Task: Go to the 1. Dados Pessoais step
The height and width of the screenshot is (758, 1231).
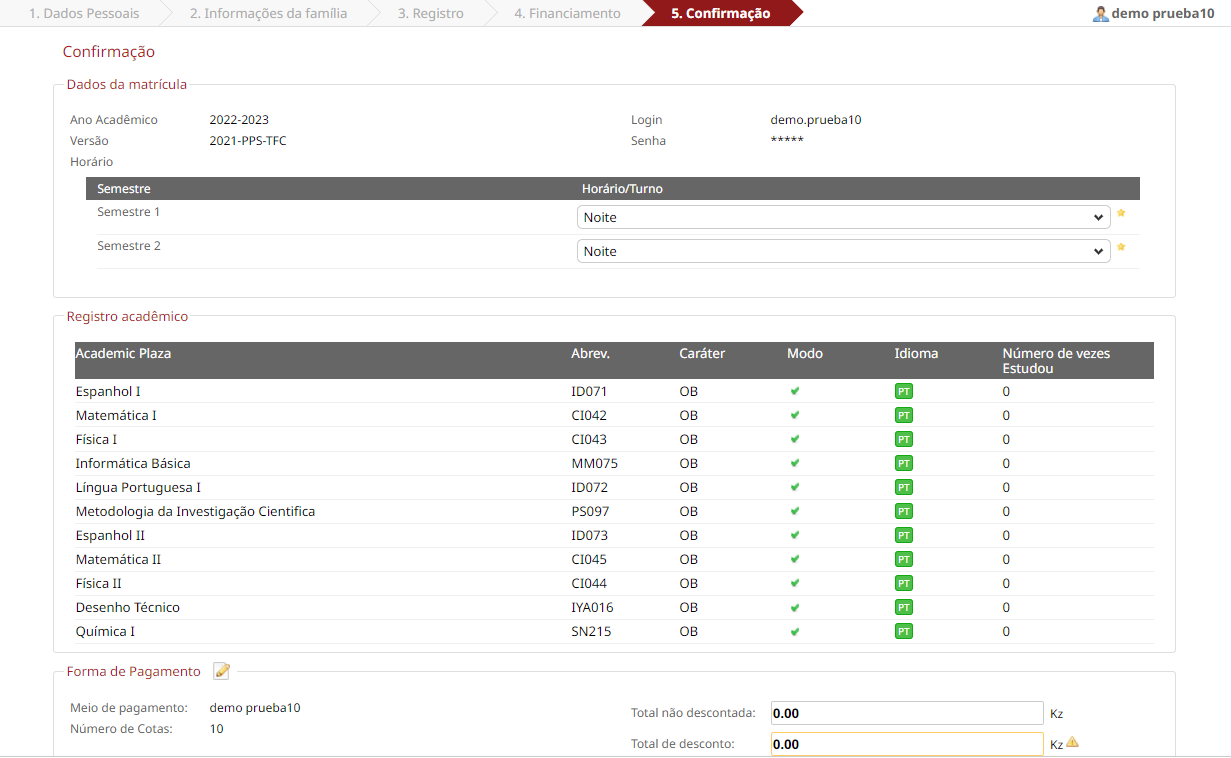Action: [84, 14]
